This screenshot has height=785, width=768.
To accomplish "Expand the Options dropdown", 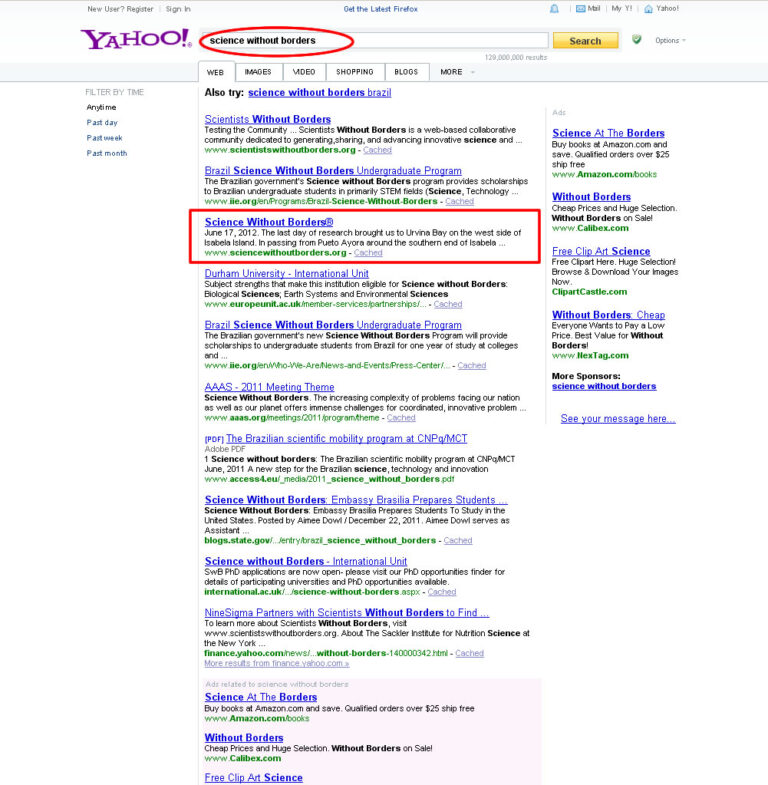I will click(670, 41).
